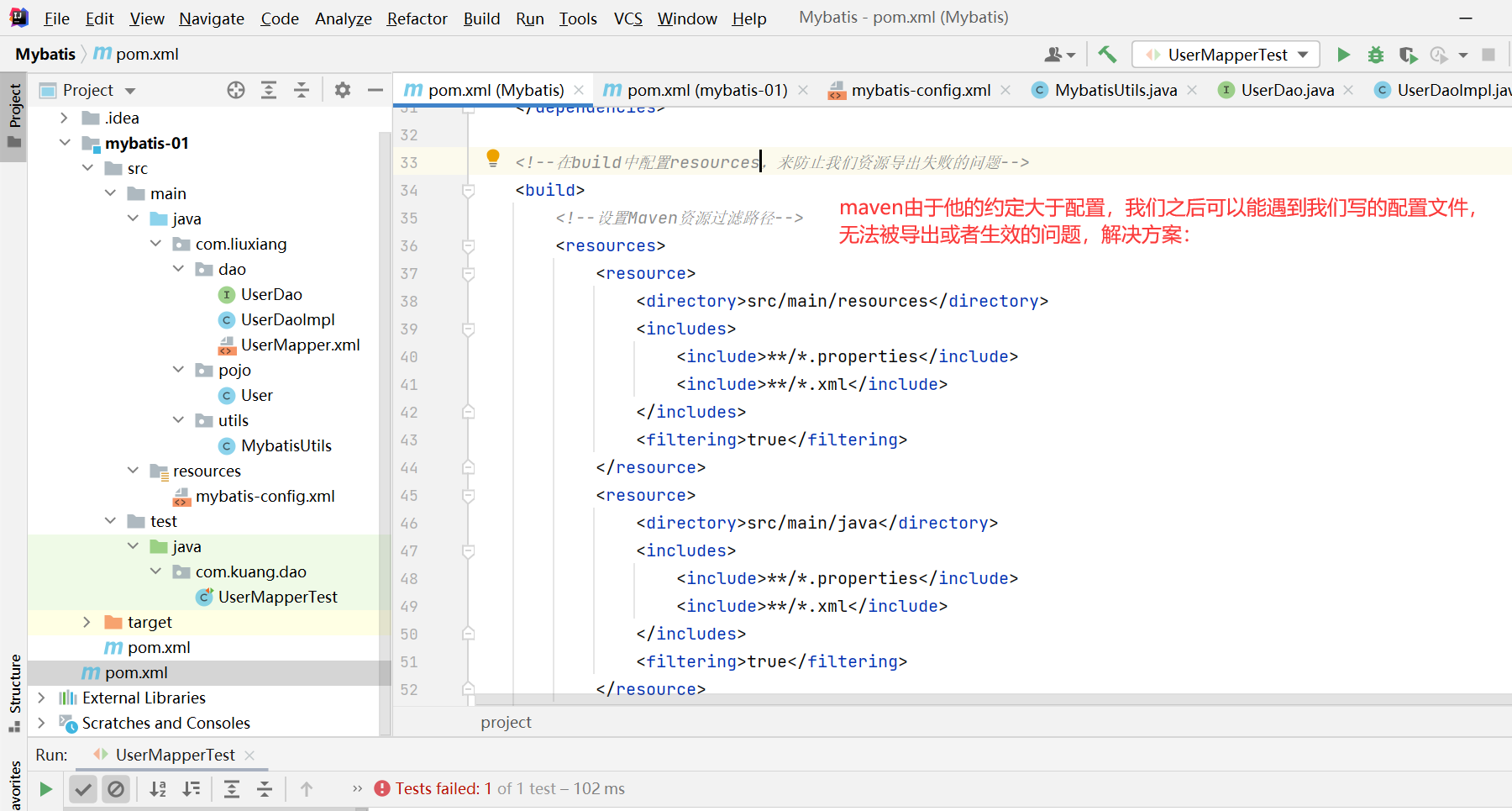Viewport: 1512px width, 811px height.
Task: Collapse all test results in the Run panel
Action: [265, 789]
